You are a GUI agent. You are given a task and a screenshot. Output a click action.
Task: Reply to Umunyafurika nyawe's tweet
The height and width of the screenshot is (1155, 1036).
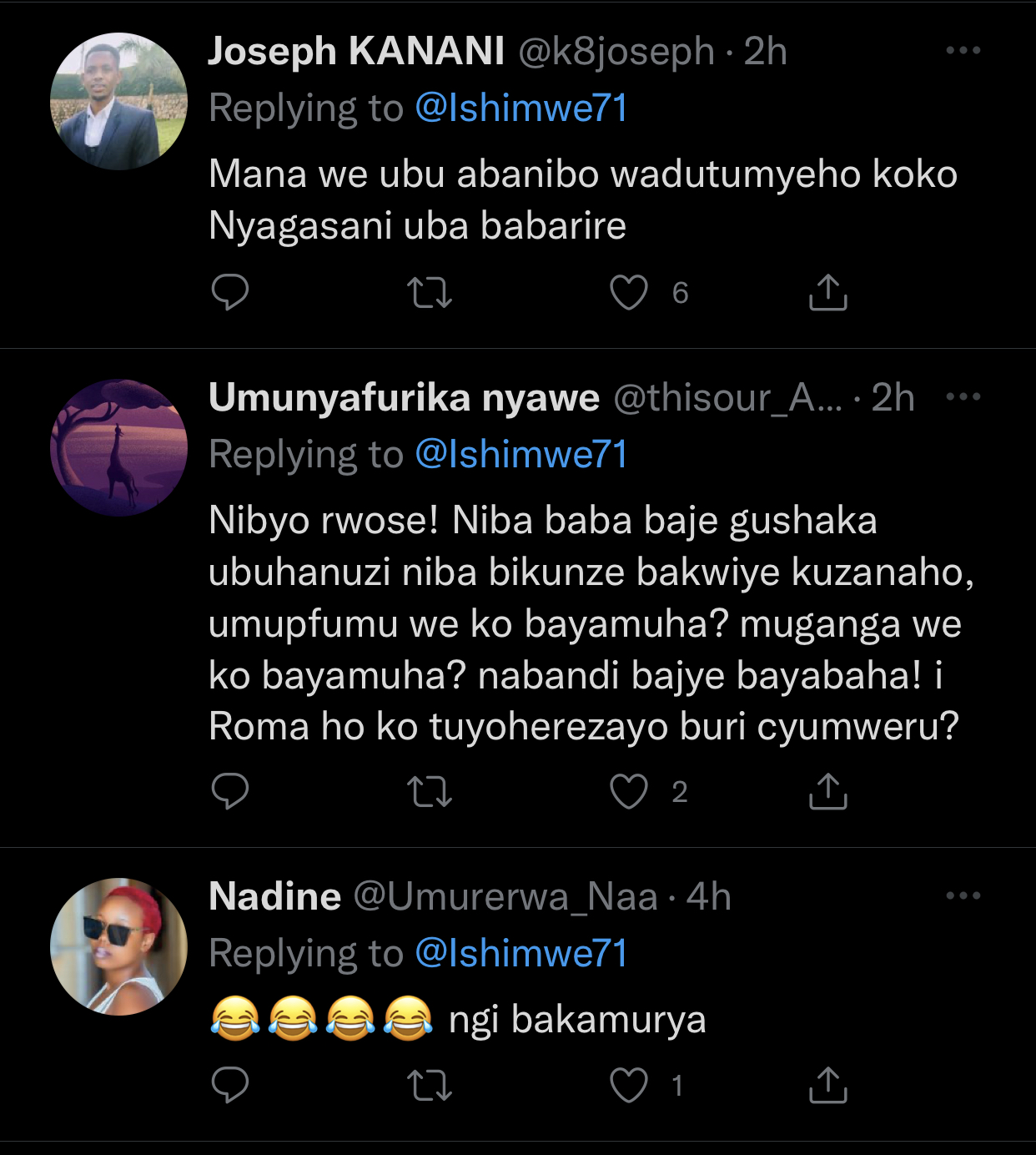coord(230,791)
